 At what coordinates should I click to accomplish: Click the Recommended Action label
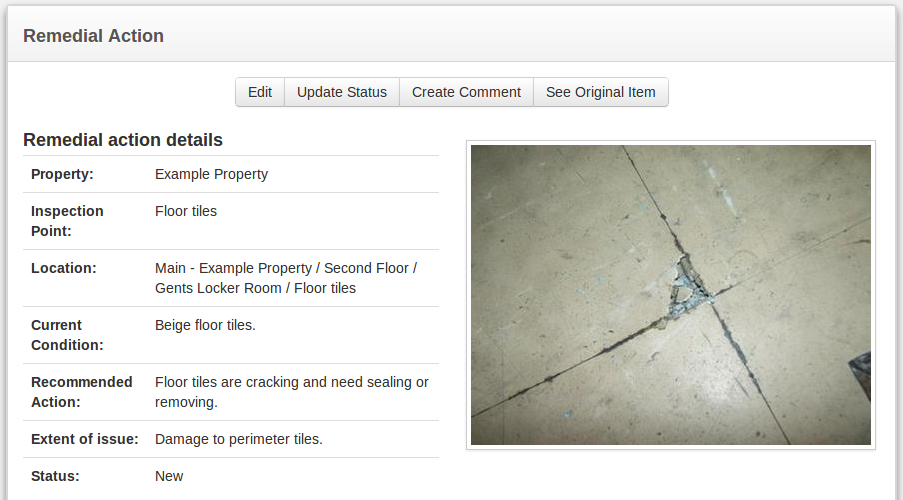[82, 392]
